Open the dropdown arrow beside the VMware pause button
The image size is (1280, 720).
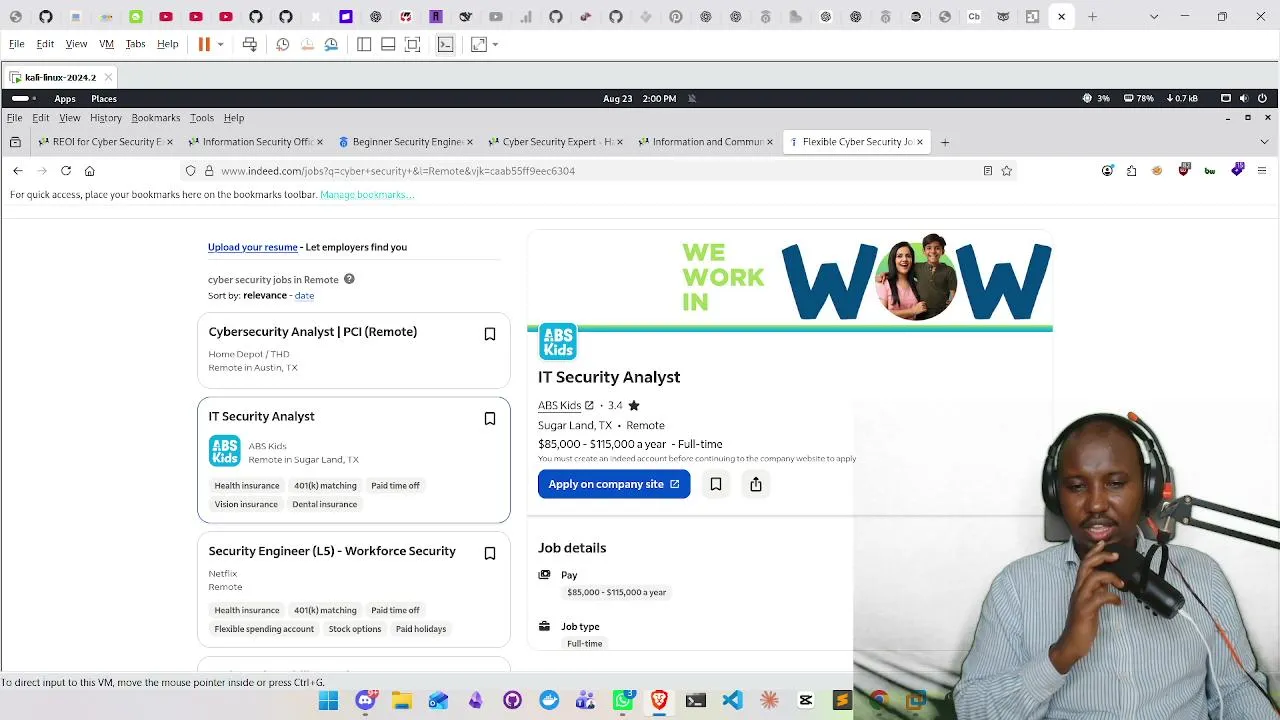point(220,44)
